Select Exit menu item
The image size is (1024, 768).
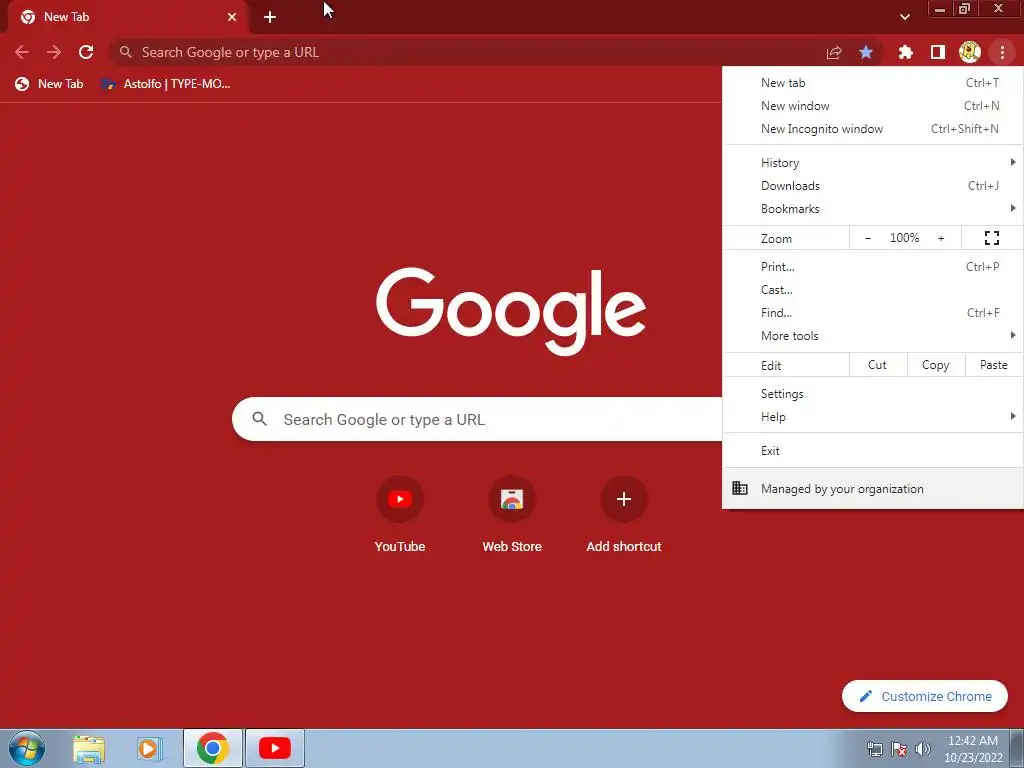[872, 451]
